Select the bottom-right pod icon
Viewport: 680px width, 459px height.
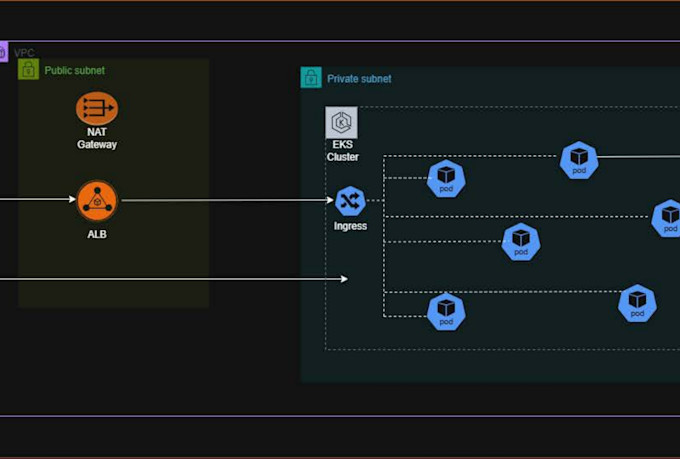(x=637, y=303)
